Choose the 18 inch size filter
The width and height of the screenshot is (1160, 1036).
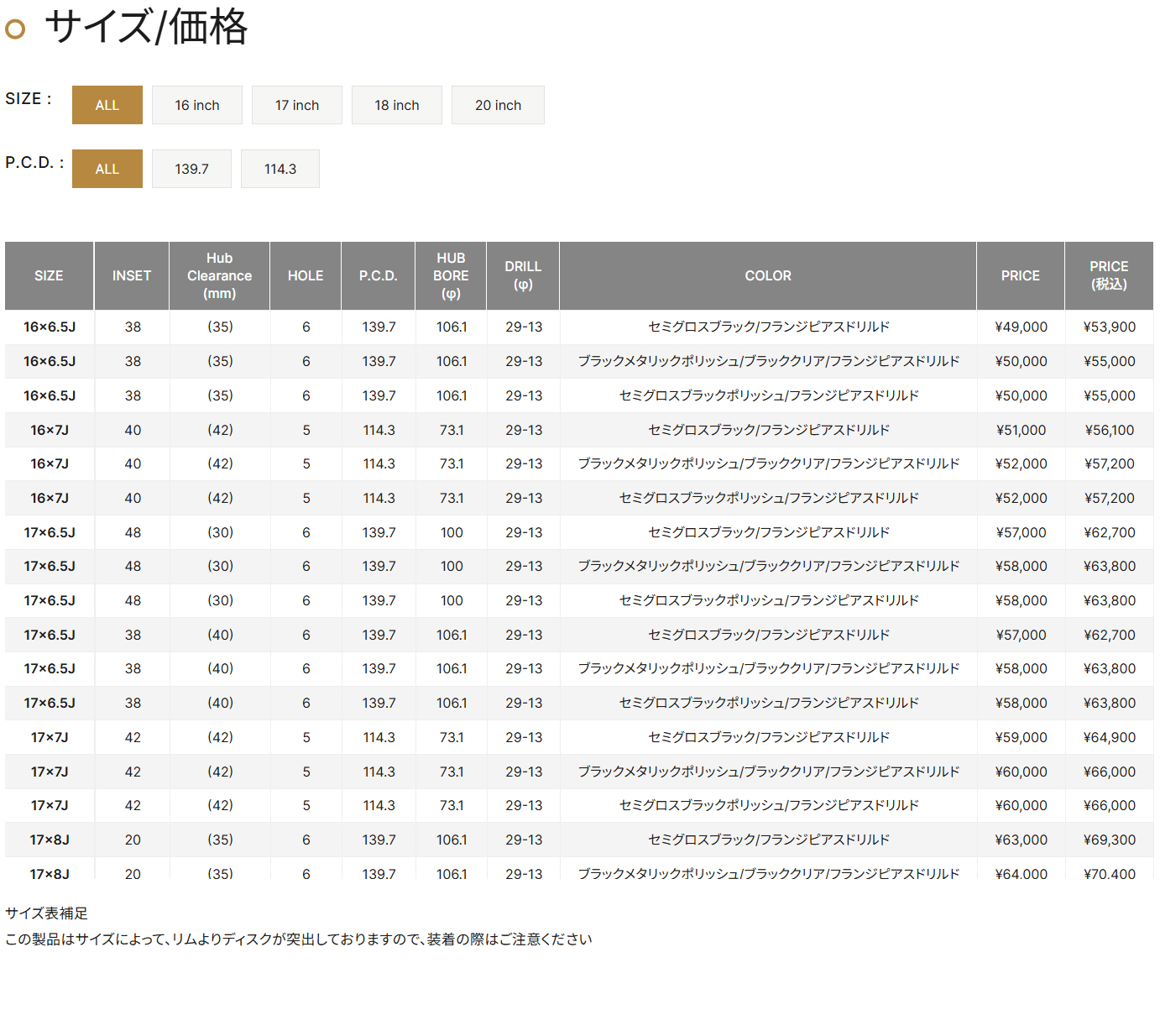pyautogui.click(x=396, y=105)
